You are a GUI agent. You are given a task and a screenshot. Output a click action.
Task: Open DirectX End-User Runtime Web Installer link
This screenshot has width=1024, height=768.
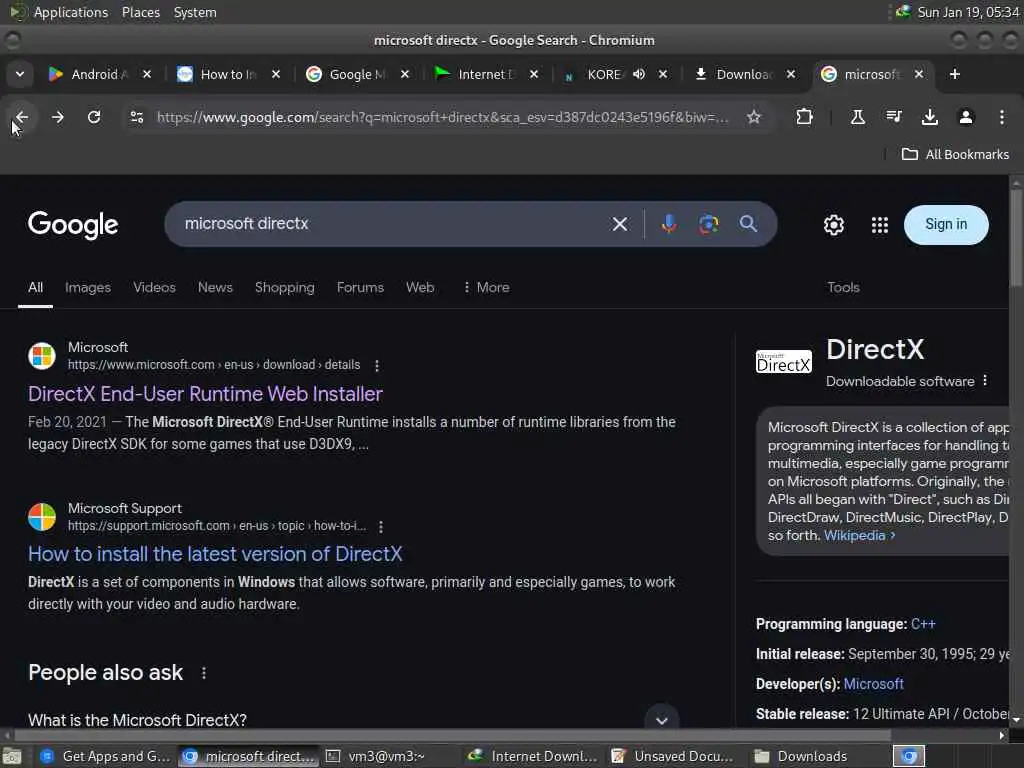(x=205, y=394)
